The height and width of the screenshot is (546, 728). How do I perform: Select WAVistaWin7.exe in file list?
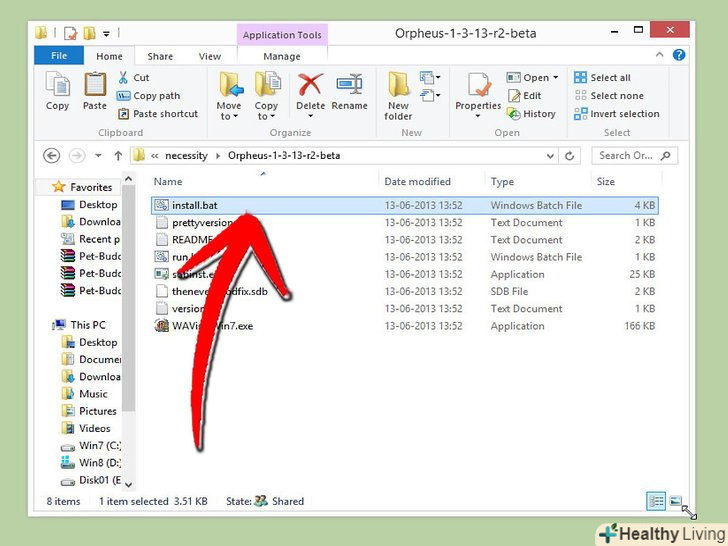pos(211,326)
